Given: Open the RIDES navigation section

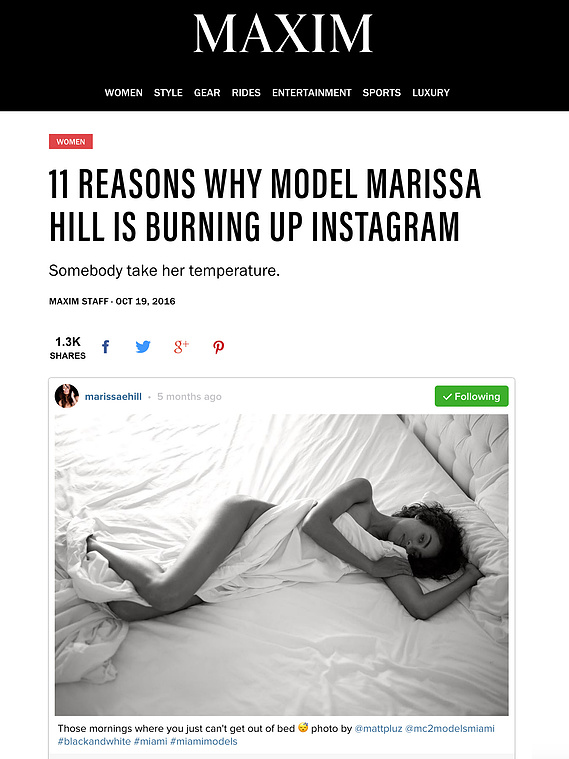Looking at the screenshot, I should pos(246,92).
